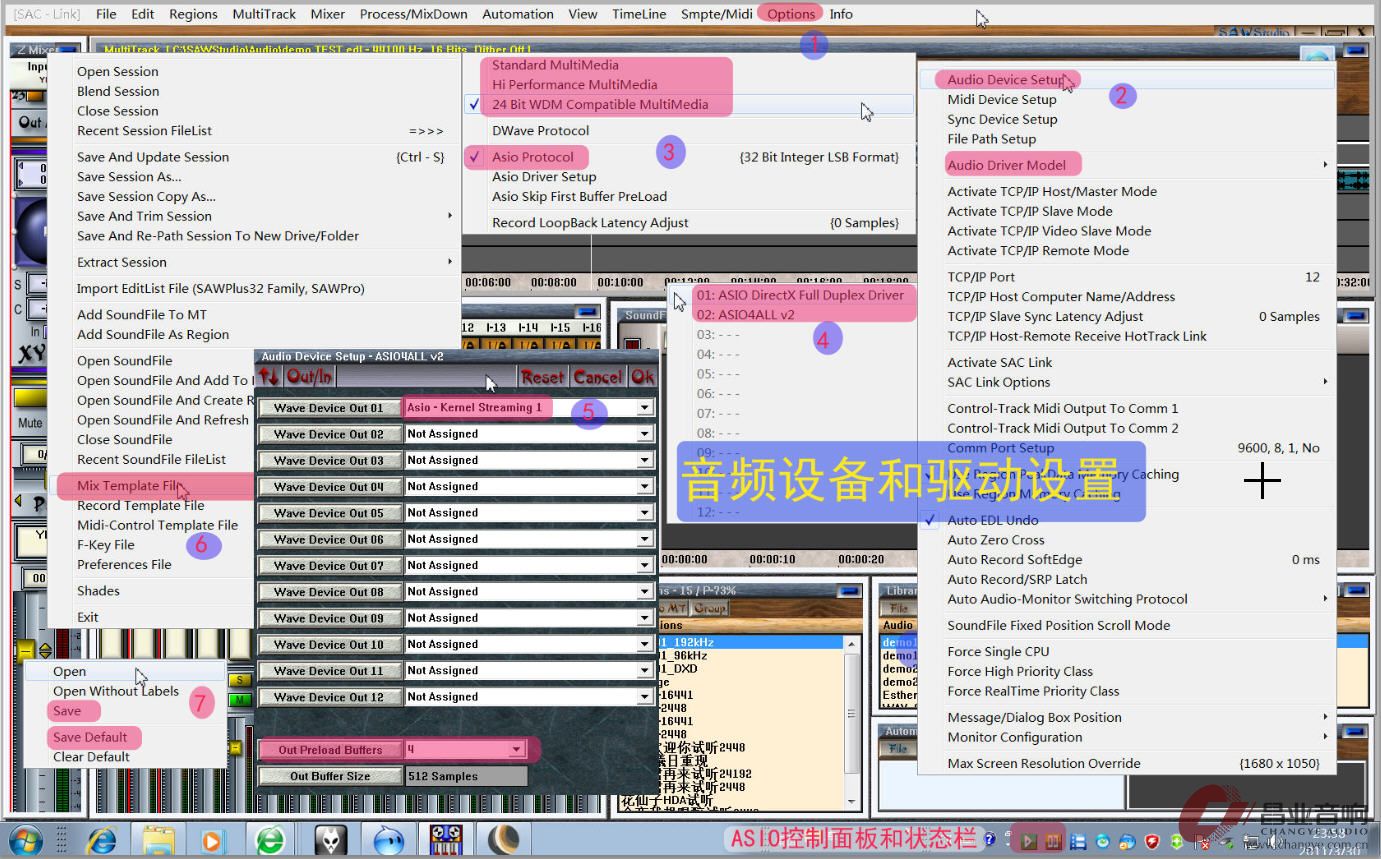Open Wave Device Out 02 dropdown arrow
The height and width of the screenshot is (859, 1381).
[645, 434]
